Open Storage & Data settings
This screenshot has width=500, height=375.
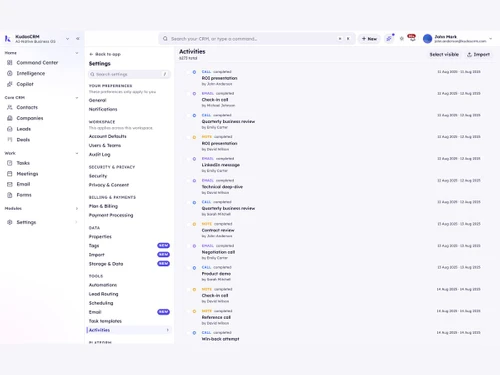coord(106,264)
